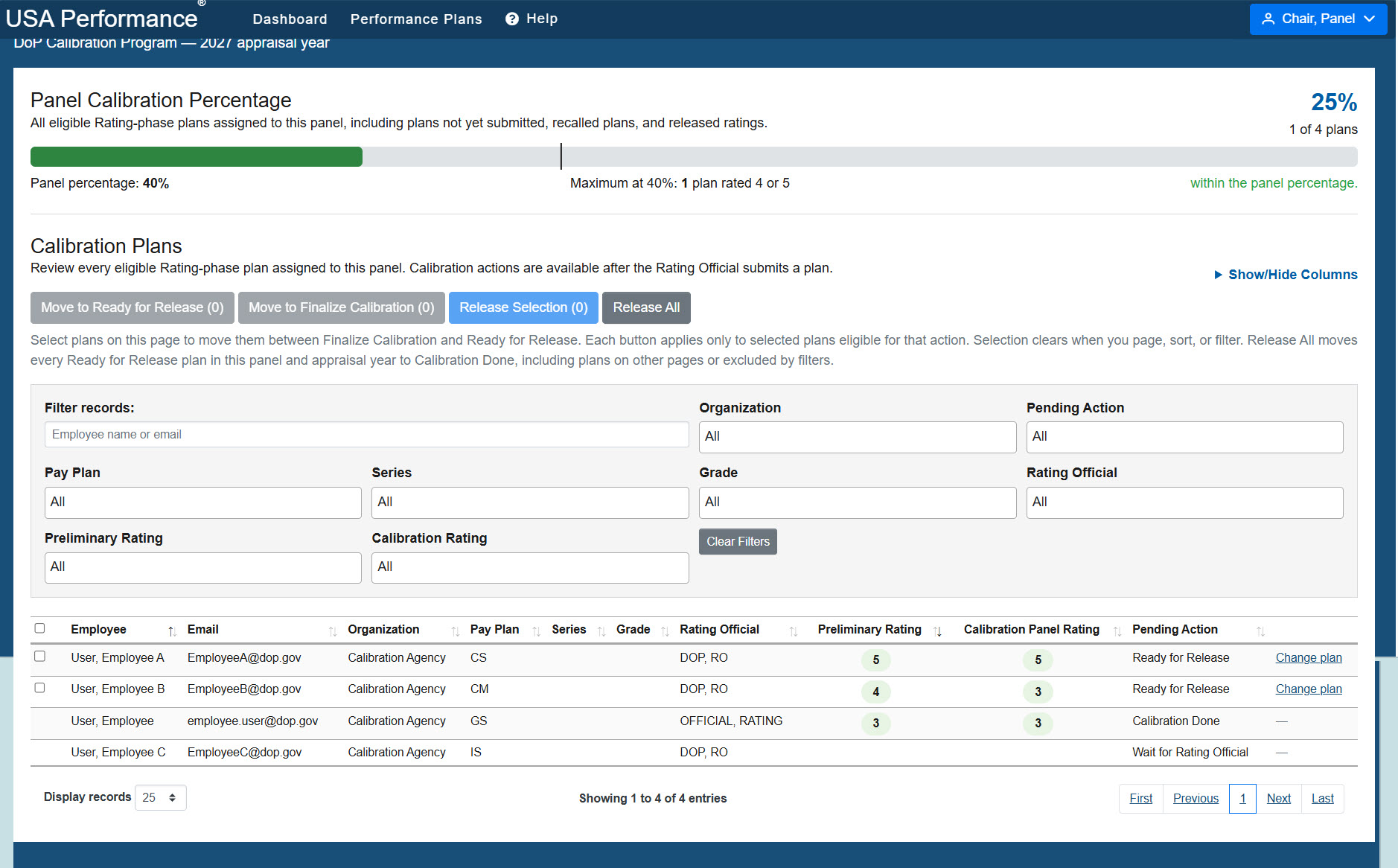
Task: Expand the Show/Hide Columns section
Action: [x=1286, y=275]
